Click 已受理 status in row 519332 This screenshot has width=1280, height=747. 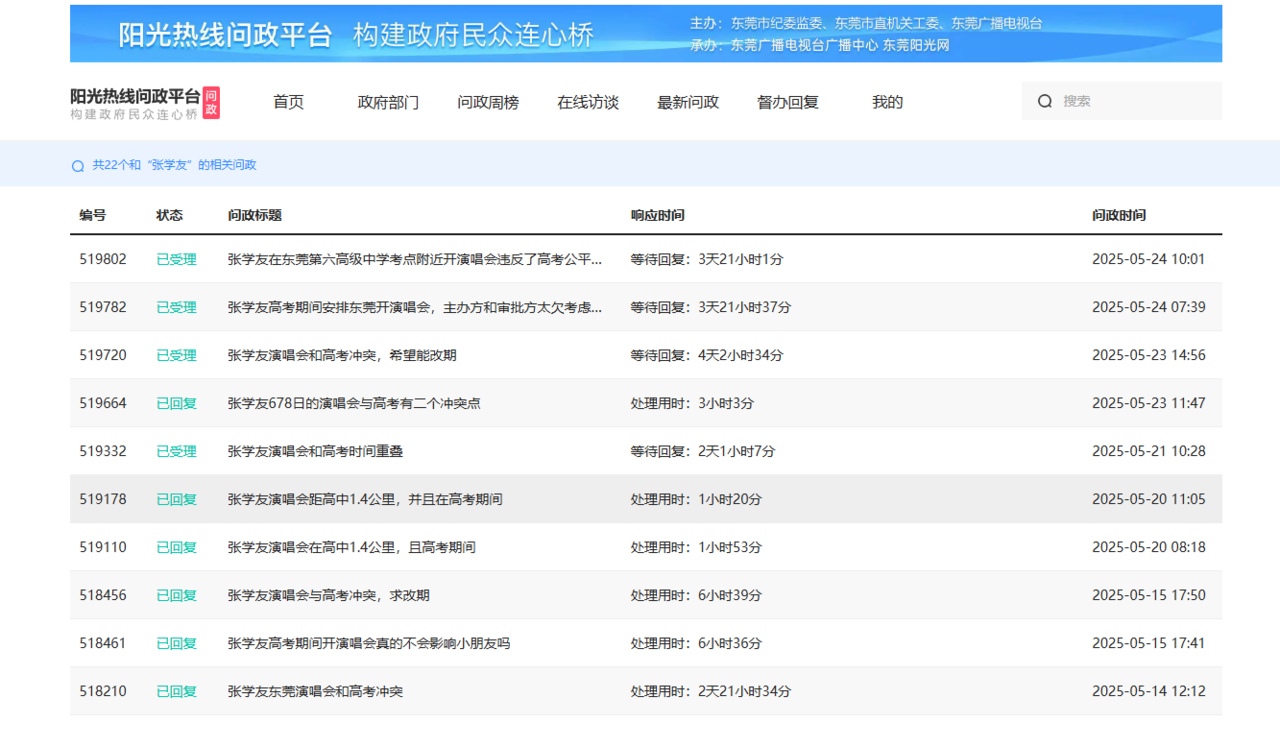pyautogui.click(x=176, y=451)
